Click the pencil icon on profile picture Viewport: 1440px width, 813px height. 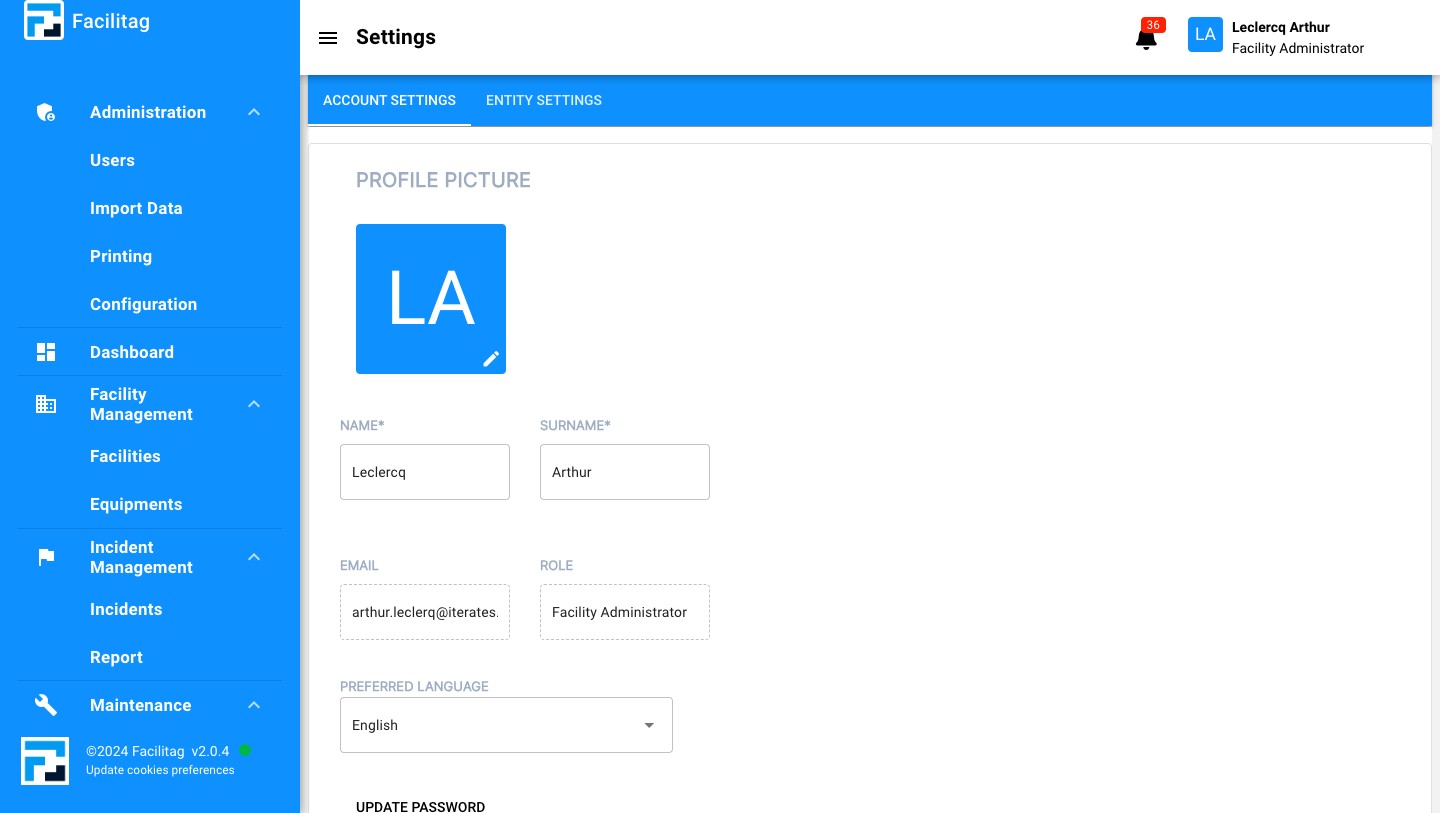click(491, 359)
